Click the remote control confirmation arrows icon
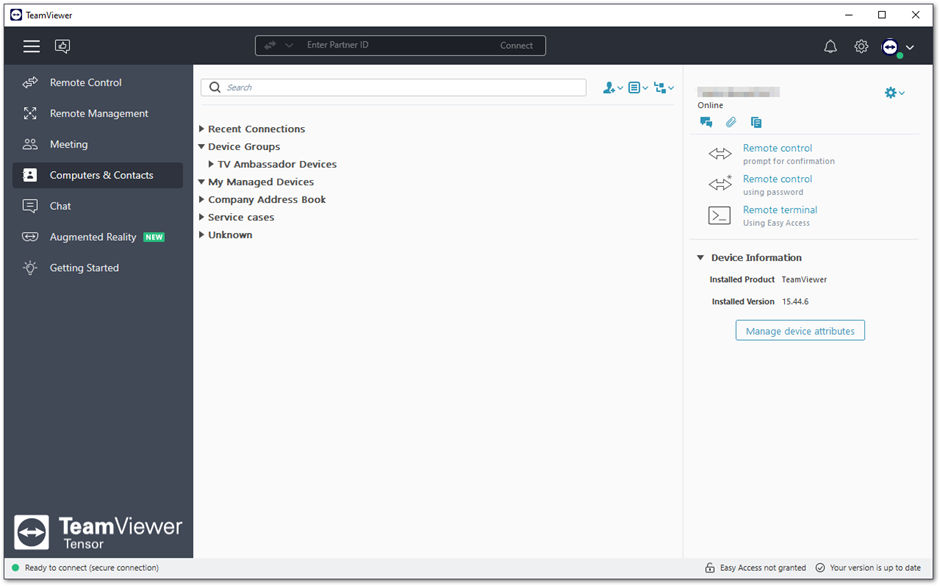 click(720, 154)
